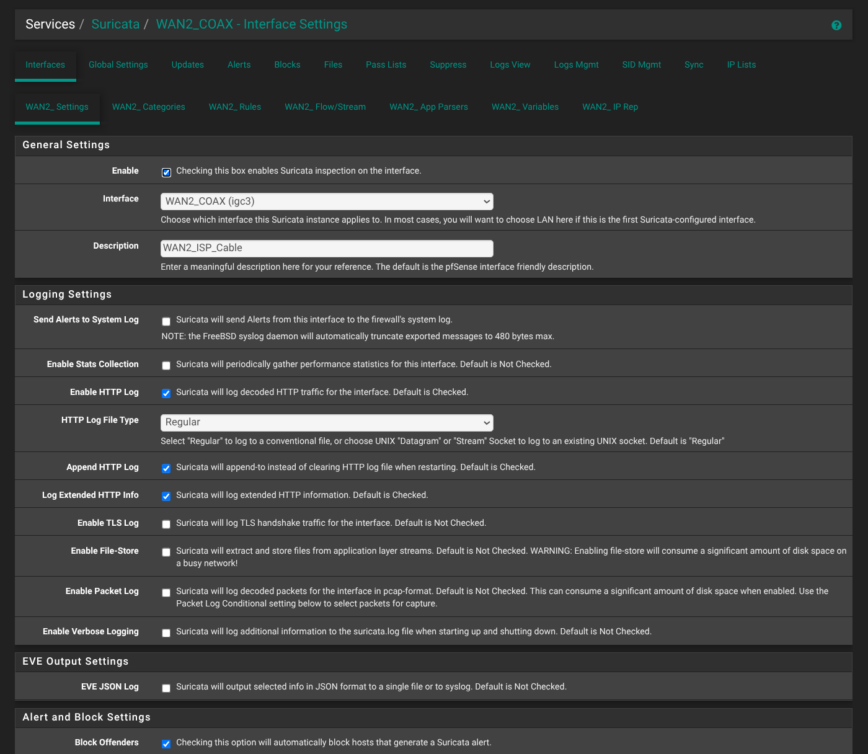Click the Logging Settings section header

click(x=433, y=295)
